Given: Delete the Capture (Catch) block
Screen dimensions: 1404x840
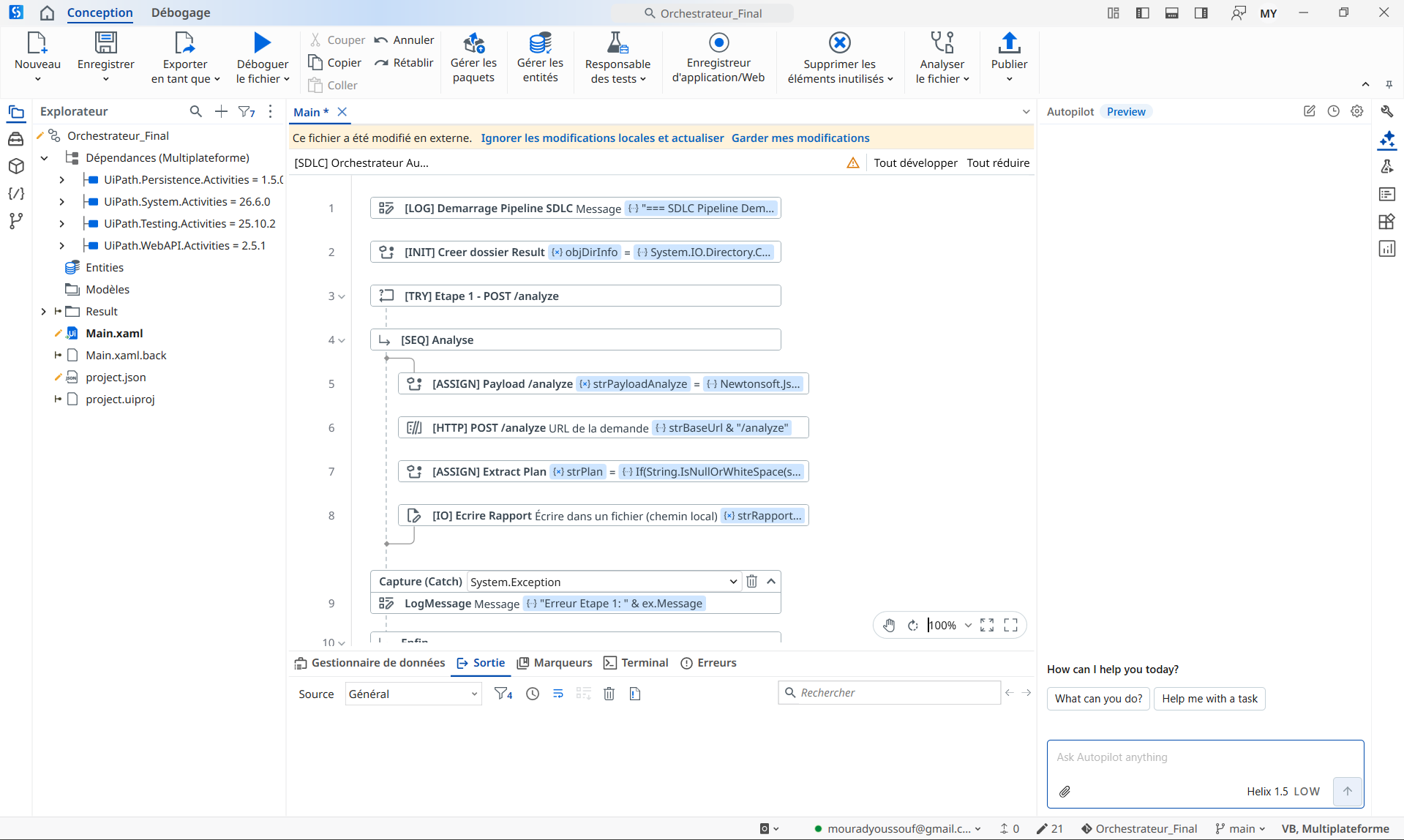Looking at the screenshot, I should point(751,582).
